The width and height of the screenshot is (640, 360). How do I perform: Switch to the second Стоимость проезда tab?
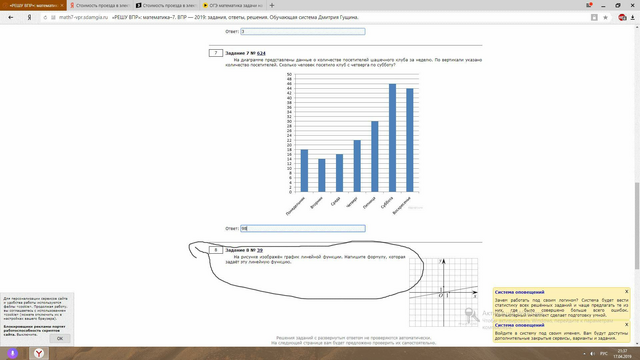point(167,5)
